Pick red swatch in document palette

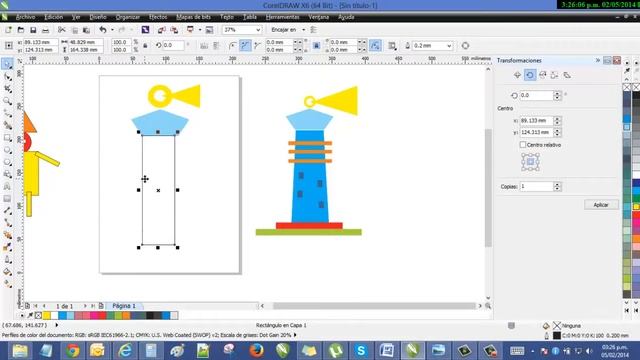point(102,316)
